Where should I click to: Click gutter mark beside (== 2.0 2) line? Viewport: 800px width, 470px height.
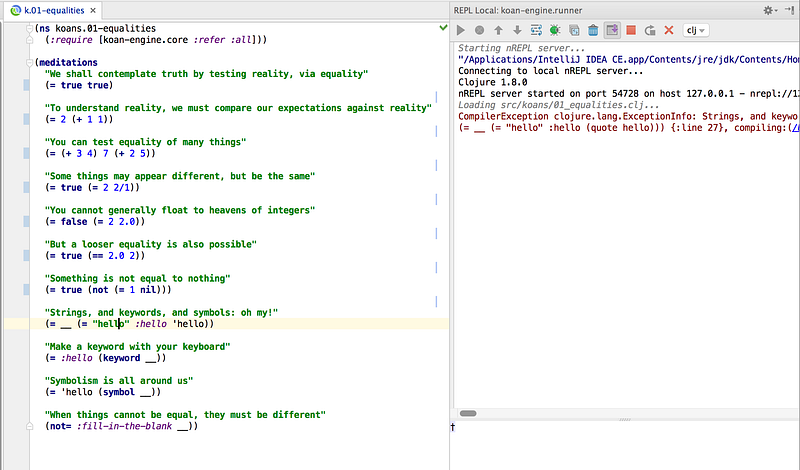[27, 256]
